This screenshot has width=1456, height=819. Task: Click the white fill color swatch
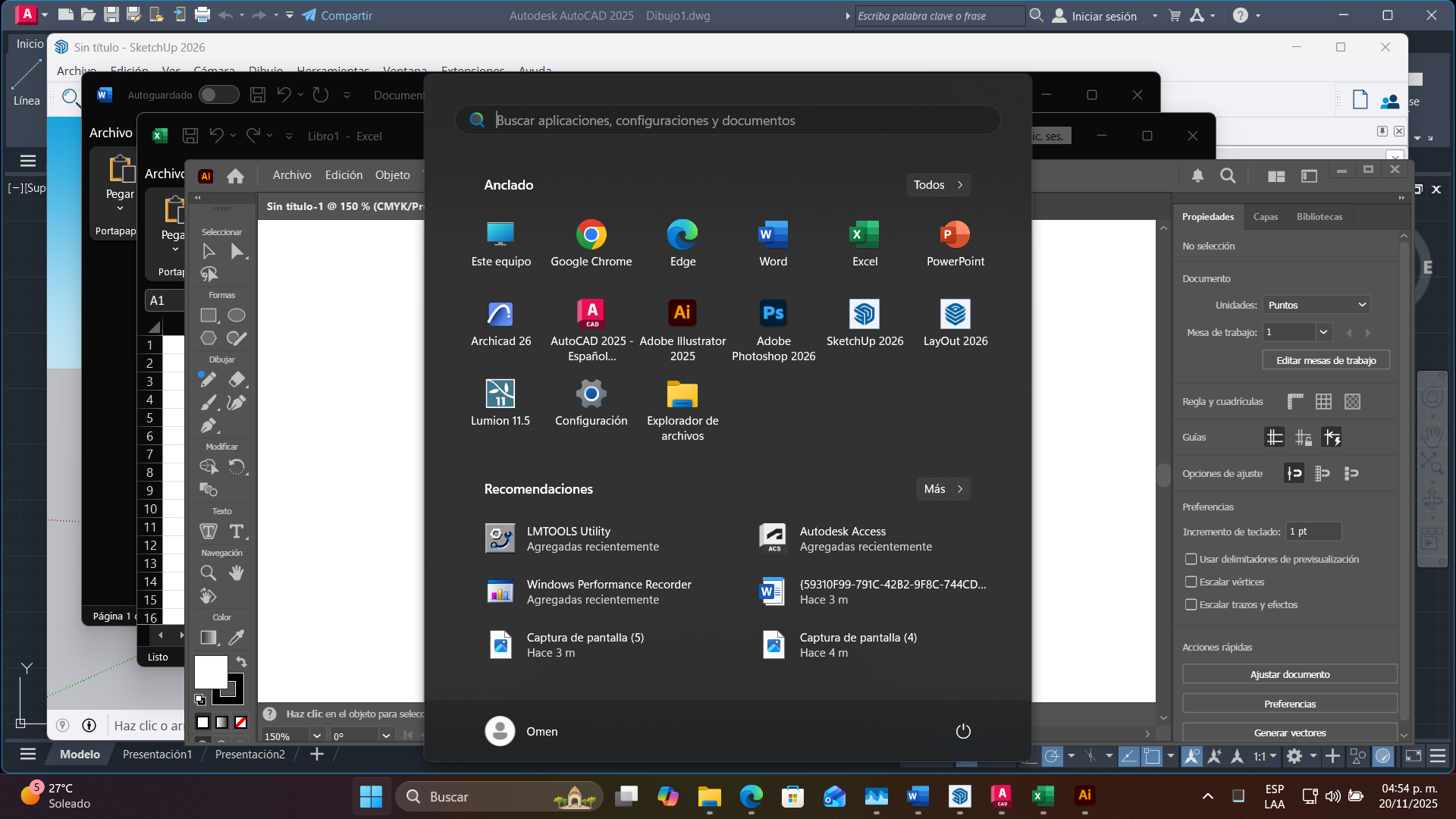click(x=210, y=672)
